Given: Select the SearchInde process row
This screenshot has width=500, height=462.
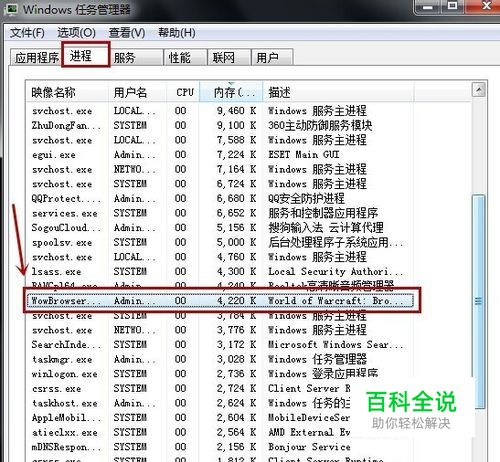Looking at the screenshot, I should (220, 345).
